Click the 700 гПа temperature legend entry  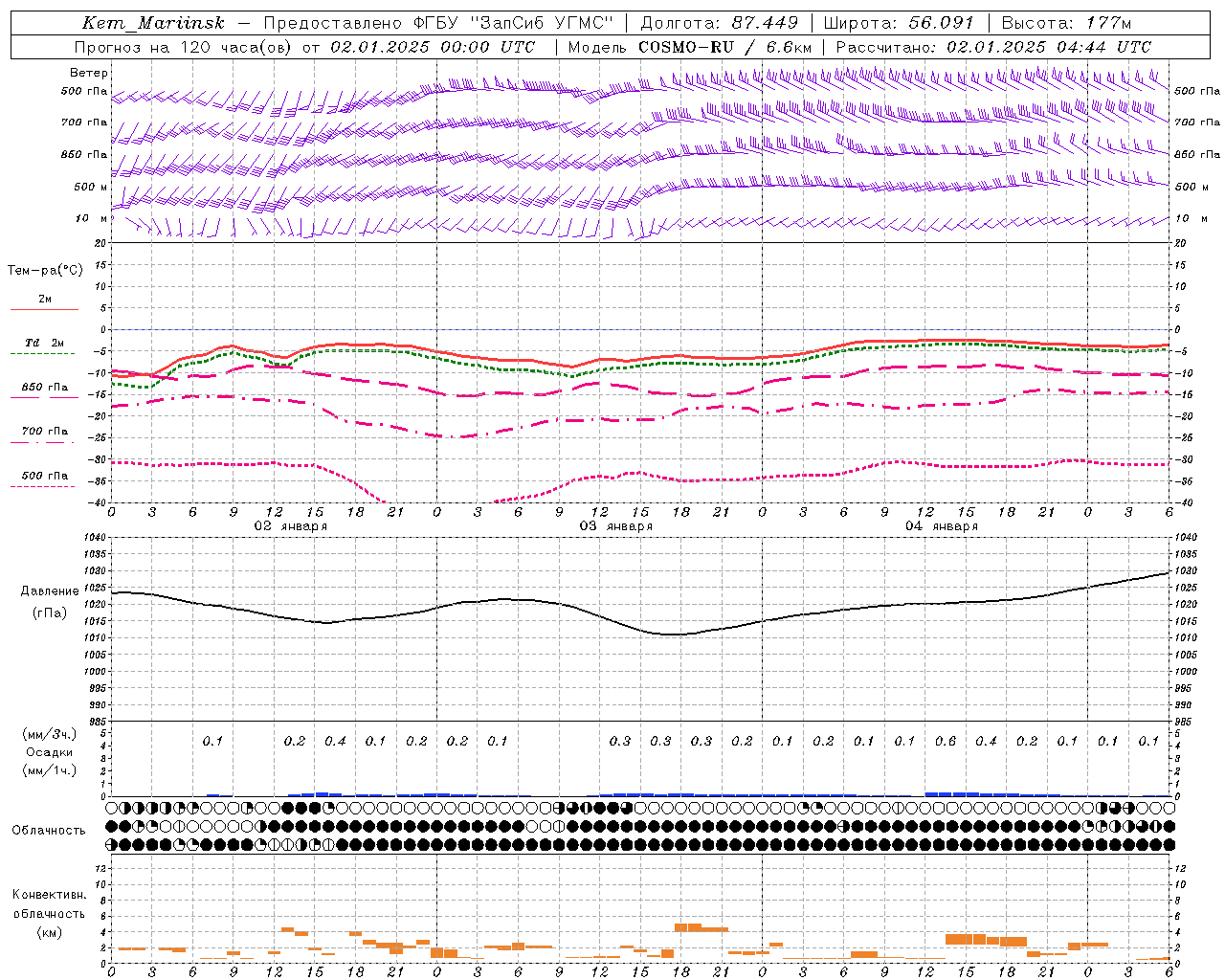(45, 432)
